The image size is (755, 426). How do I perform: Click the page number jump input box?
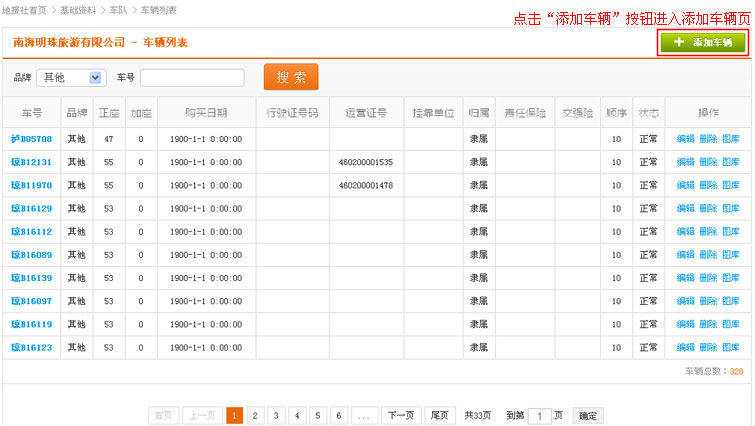539,416
